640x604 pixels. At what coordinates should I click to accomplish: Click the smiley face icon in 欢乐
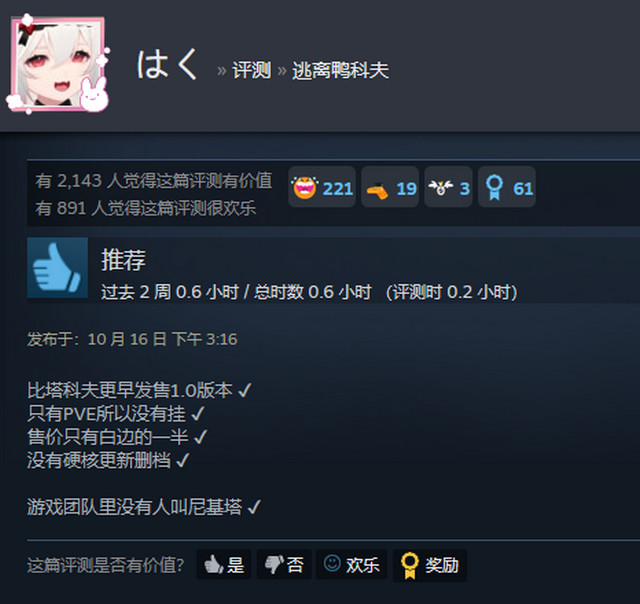pyautogui.click(x=332, y=563)
